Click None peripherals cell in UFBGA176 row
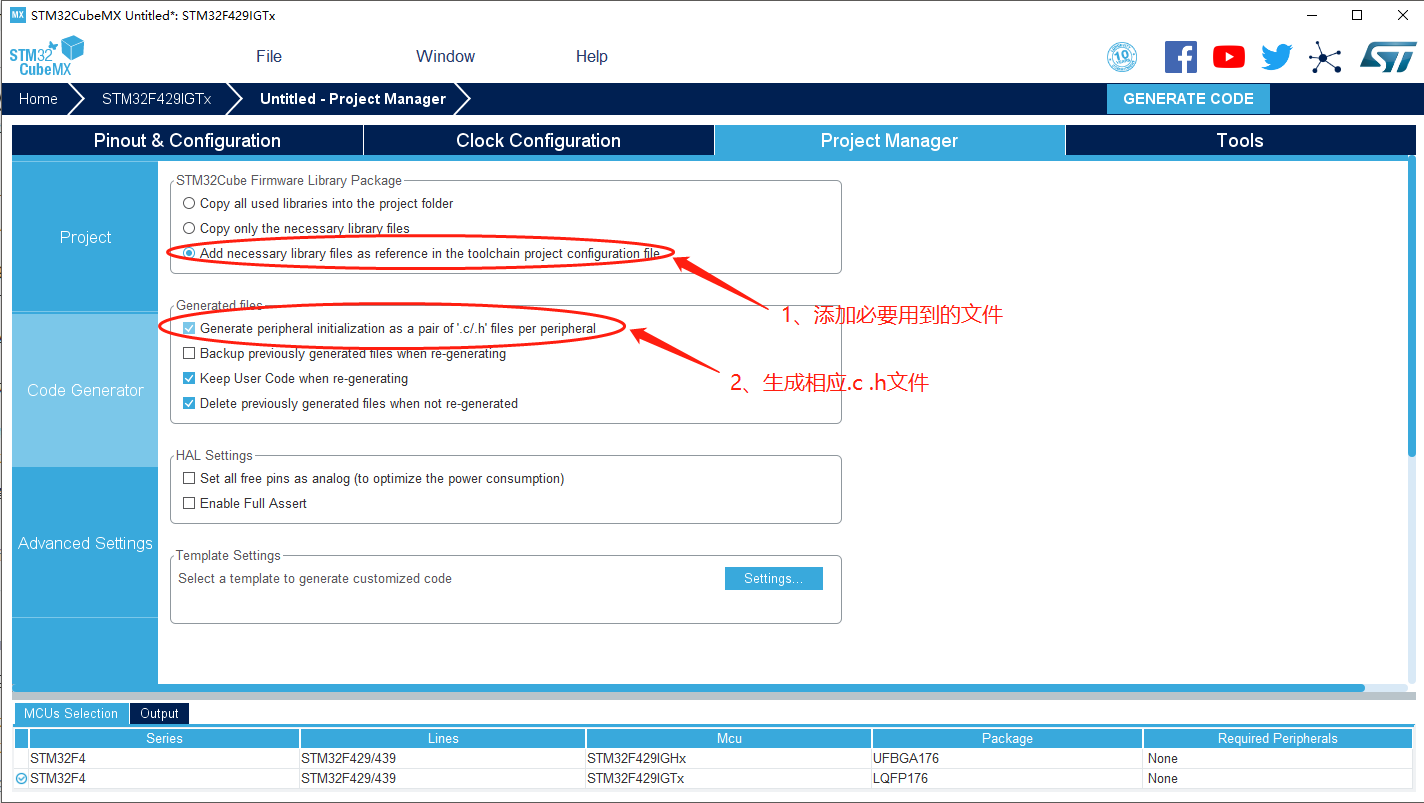 coord(1278,758)
